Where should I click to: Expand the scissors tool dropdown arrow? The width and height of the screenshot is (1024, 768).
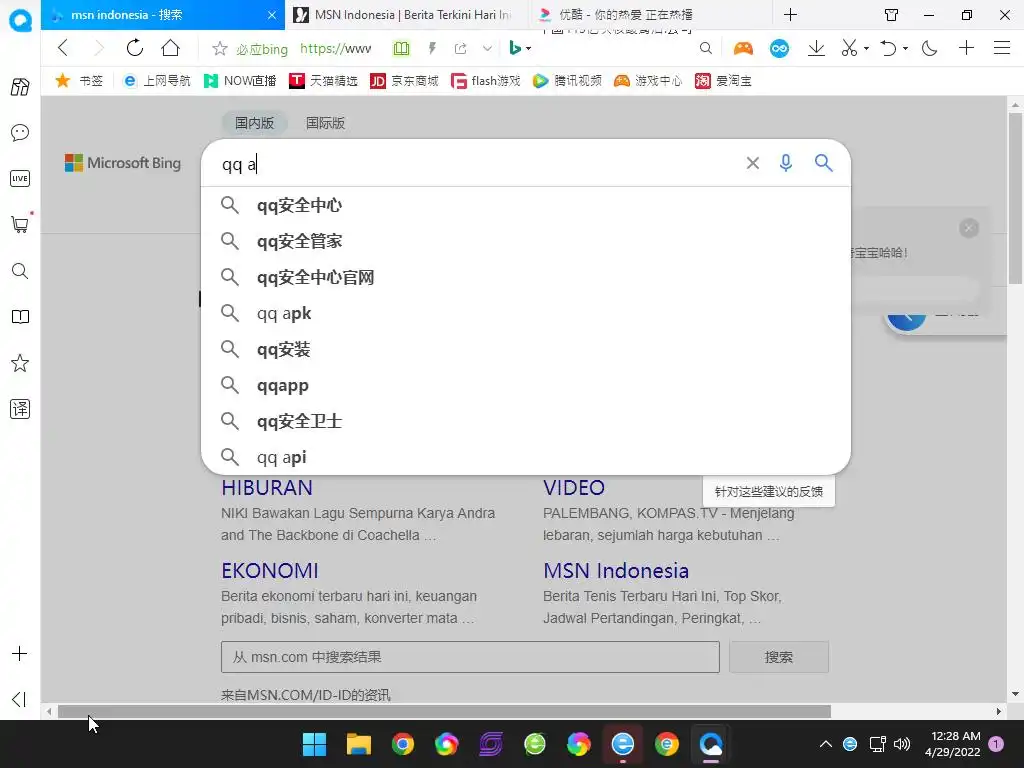click(x=866, y=48)
